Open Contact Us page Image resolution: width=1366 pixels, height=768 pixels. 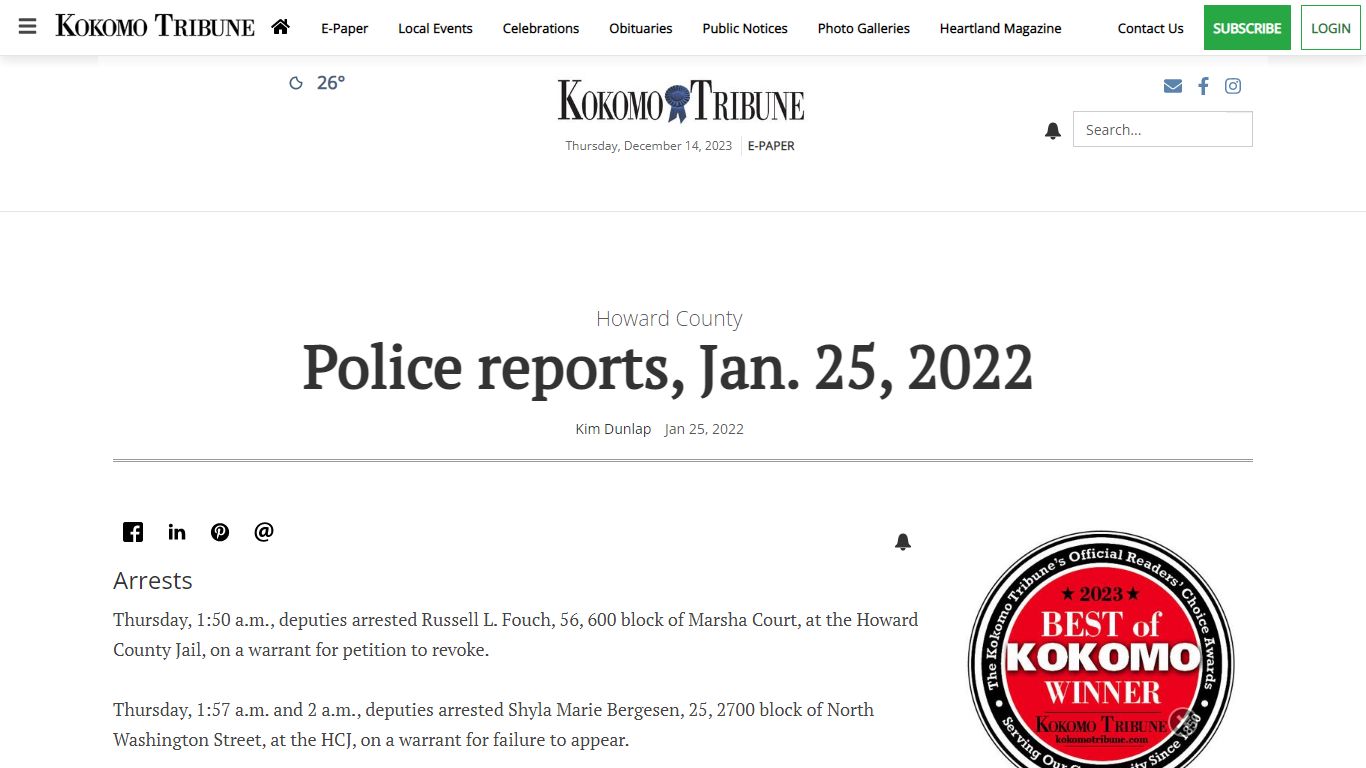tap(1150, 28)
